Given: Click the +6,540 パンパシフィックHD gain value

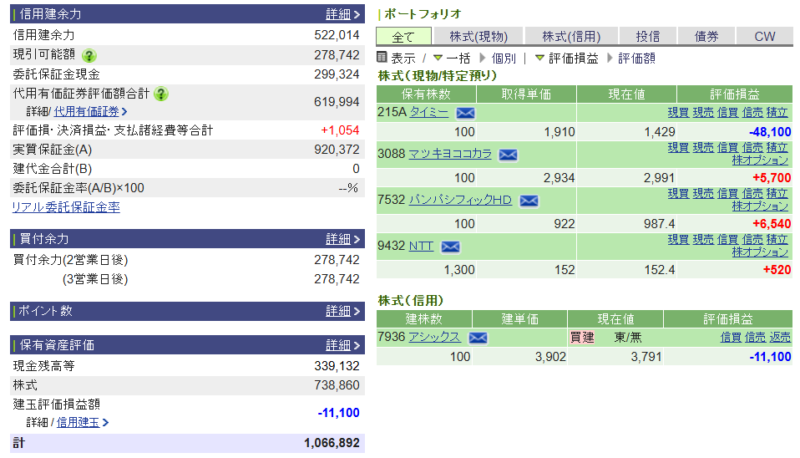Looking at the screenshot, I should (x=771, y=224).
